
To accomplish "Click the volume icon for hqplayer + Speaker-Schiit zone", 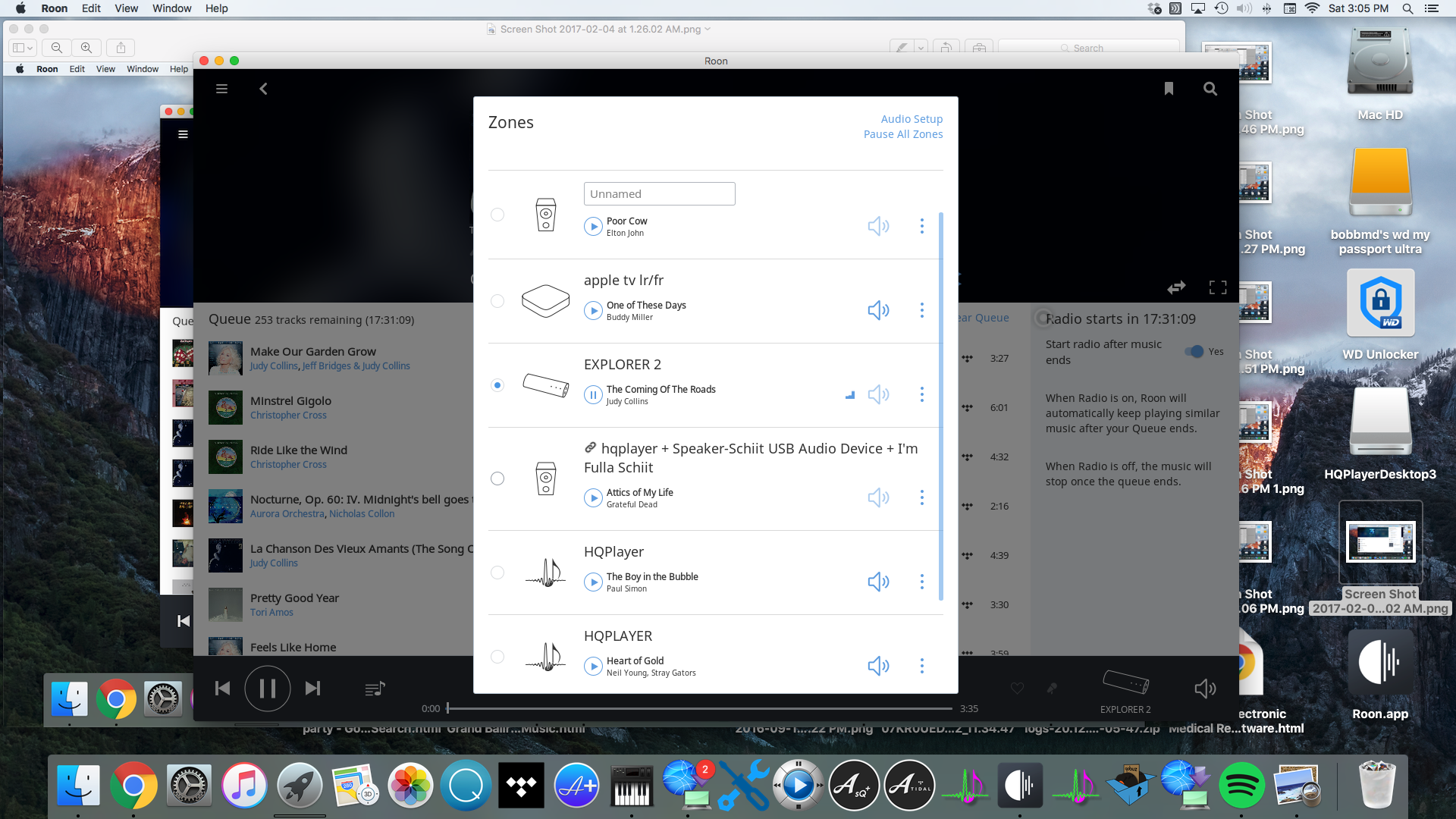I will coord(878,497).
